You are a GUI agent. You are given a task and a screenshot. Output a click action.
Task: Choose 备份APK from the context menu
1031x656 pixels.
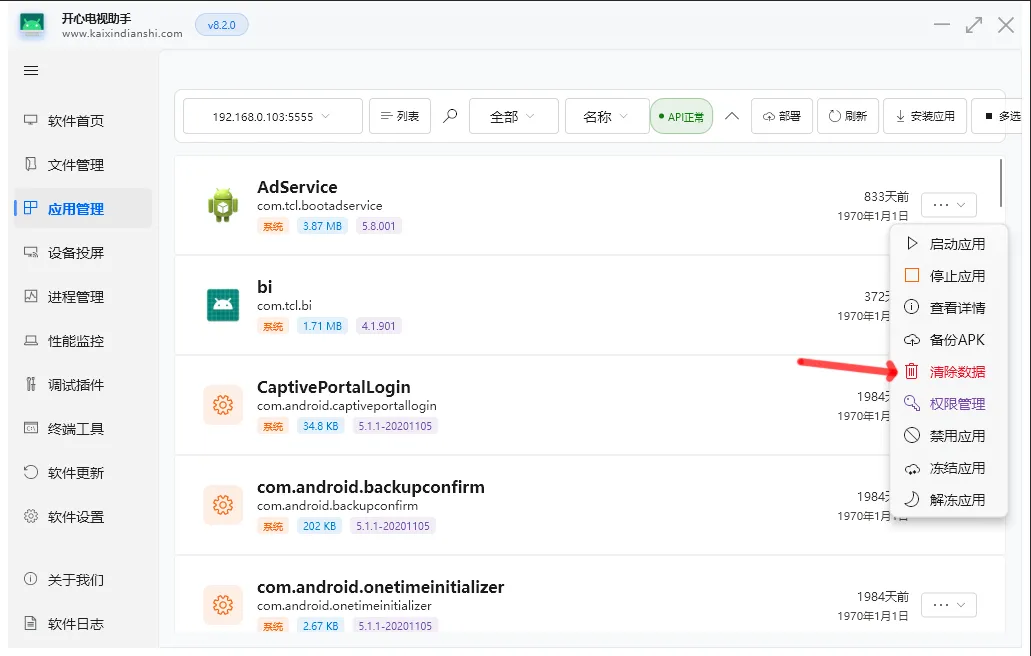(x=948, y=340)
